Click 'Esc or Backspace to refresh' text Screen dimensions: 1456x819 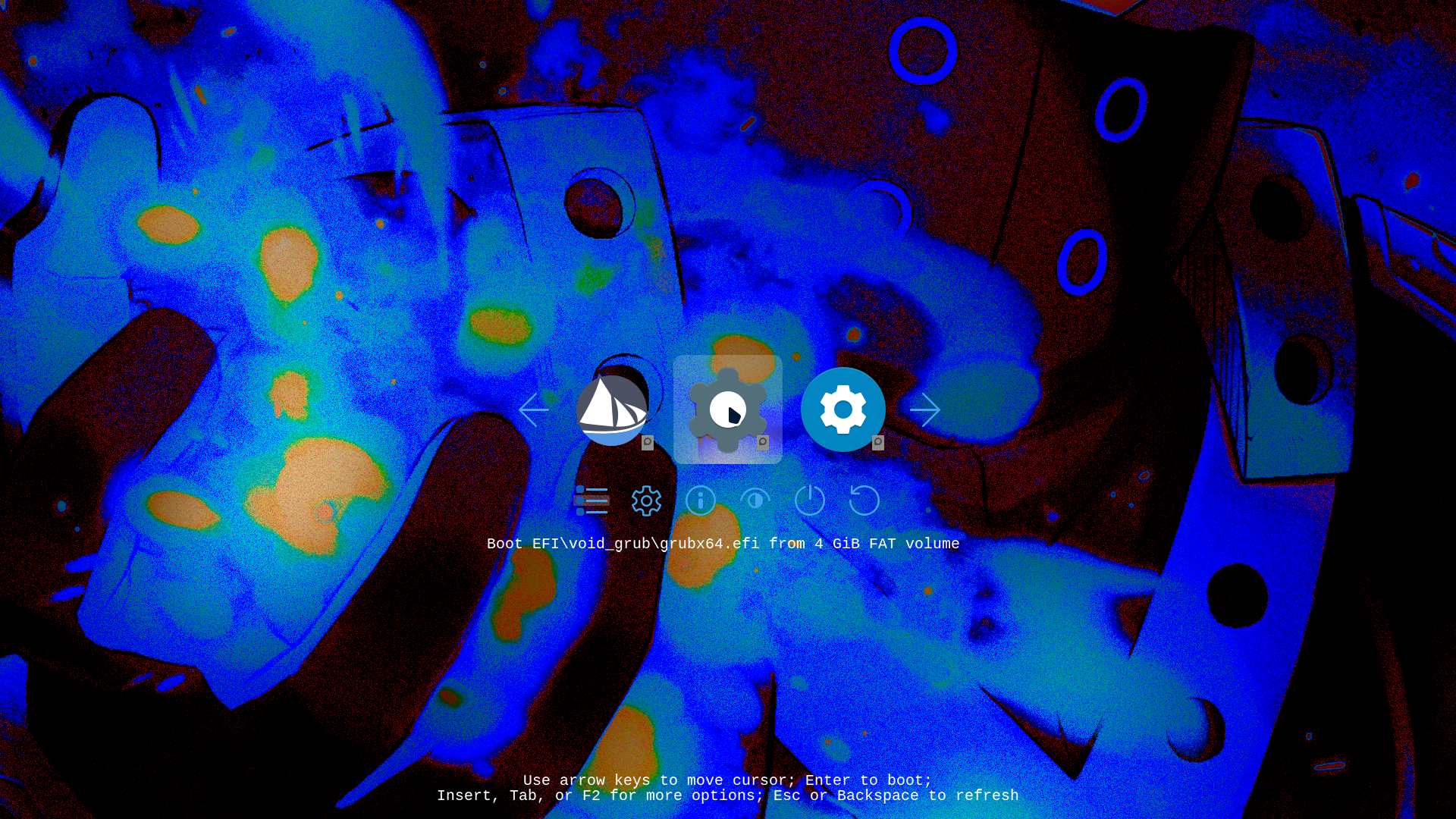point(896,795)
